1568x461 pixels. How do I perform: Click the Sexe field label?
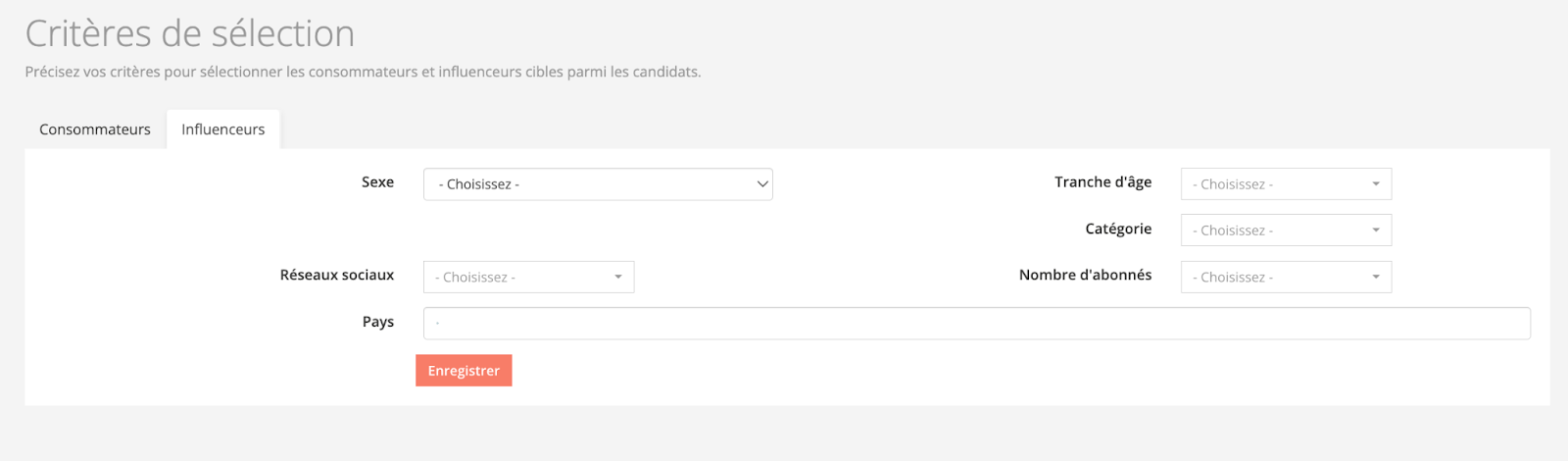click(377, 182)
